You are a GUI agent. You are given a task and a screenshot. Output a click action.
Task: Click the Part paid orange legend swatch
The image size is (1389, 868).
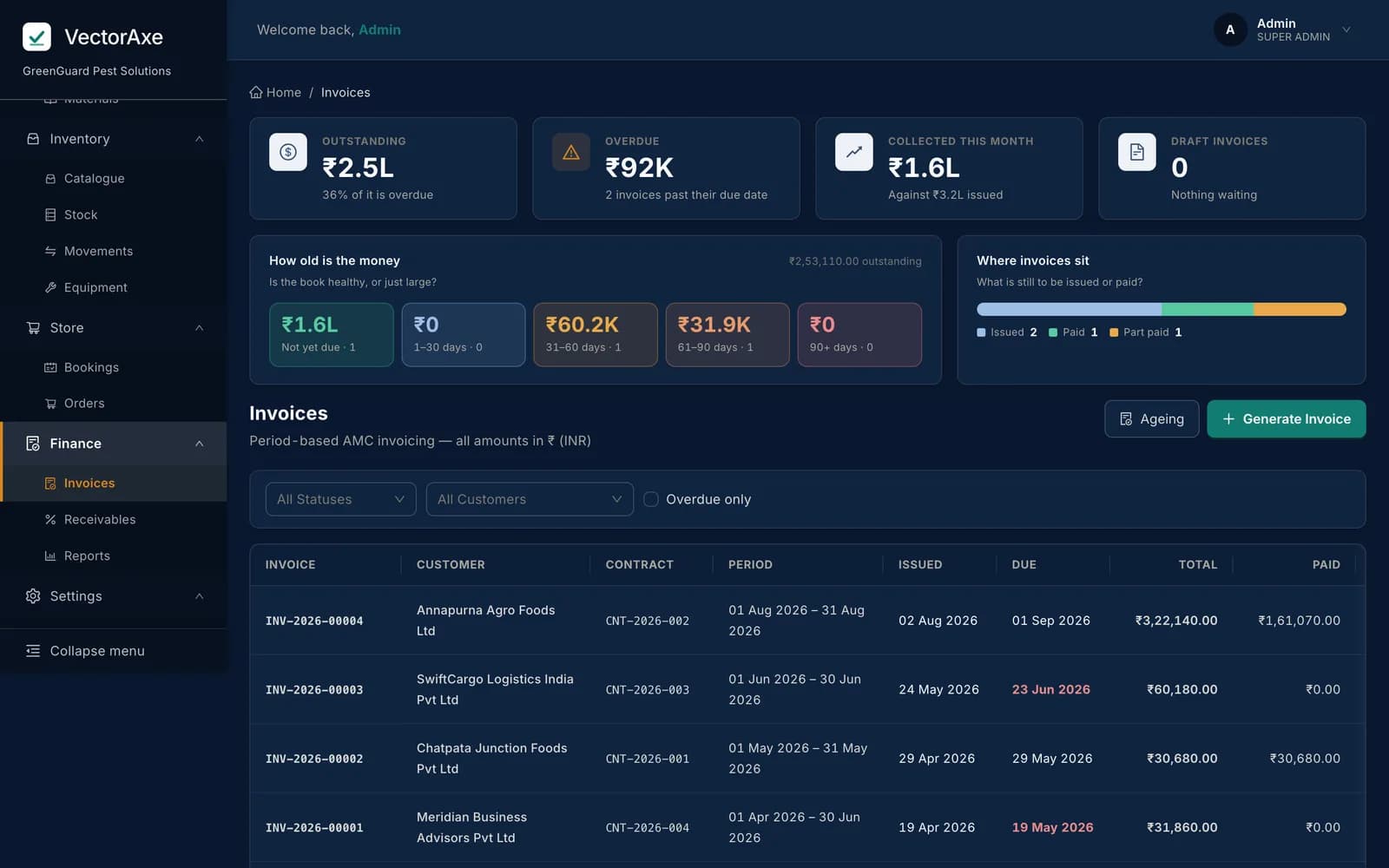pos(1114,332)
